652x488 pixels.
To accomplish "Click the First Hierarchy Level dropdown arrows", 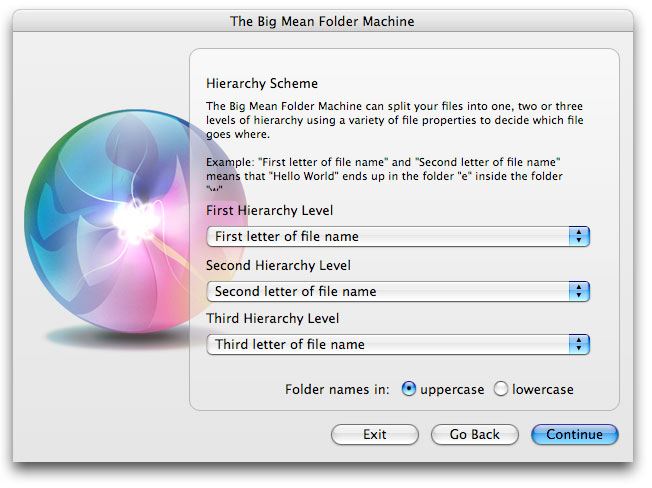I will tap(579, 237).
